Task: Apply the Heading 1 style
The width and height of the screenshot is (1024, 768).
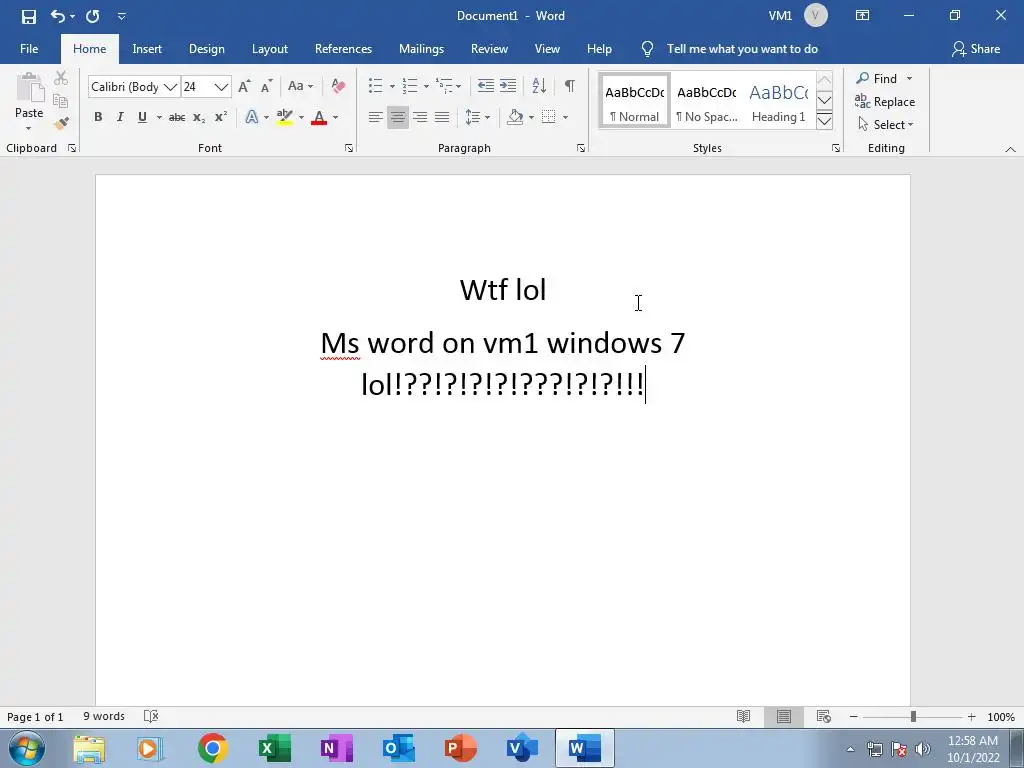Action: pyautogui.click(x=778, y=102)
